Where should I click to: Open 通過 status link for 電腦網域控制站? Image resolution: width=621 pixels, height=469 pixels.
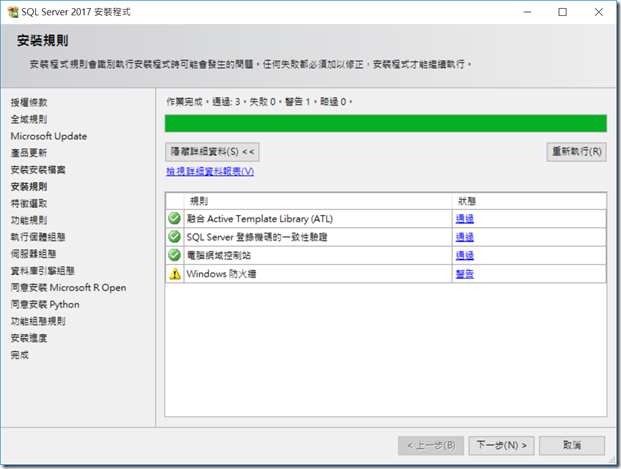(x=465, y=255)
